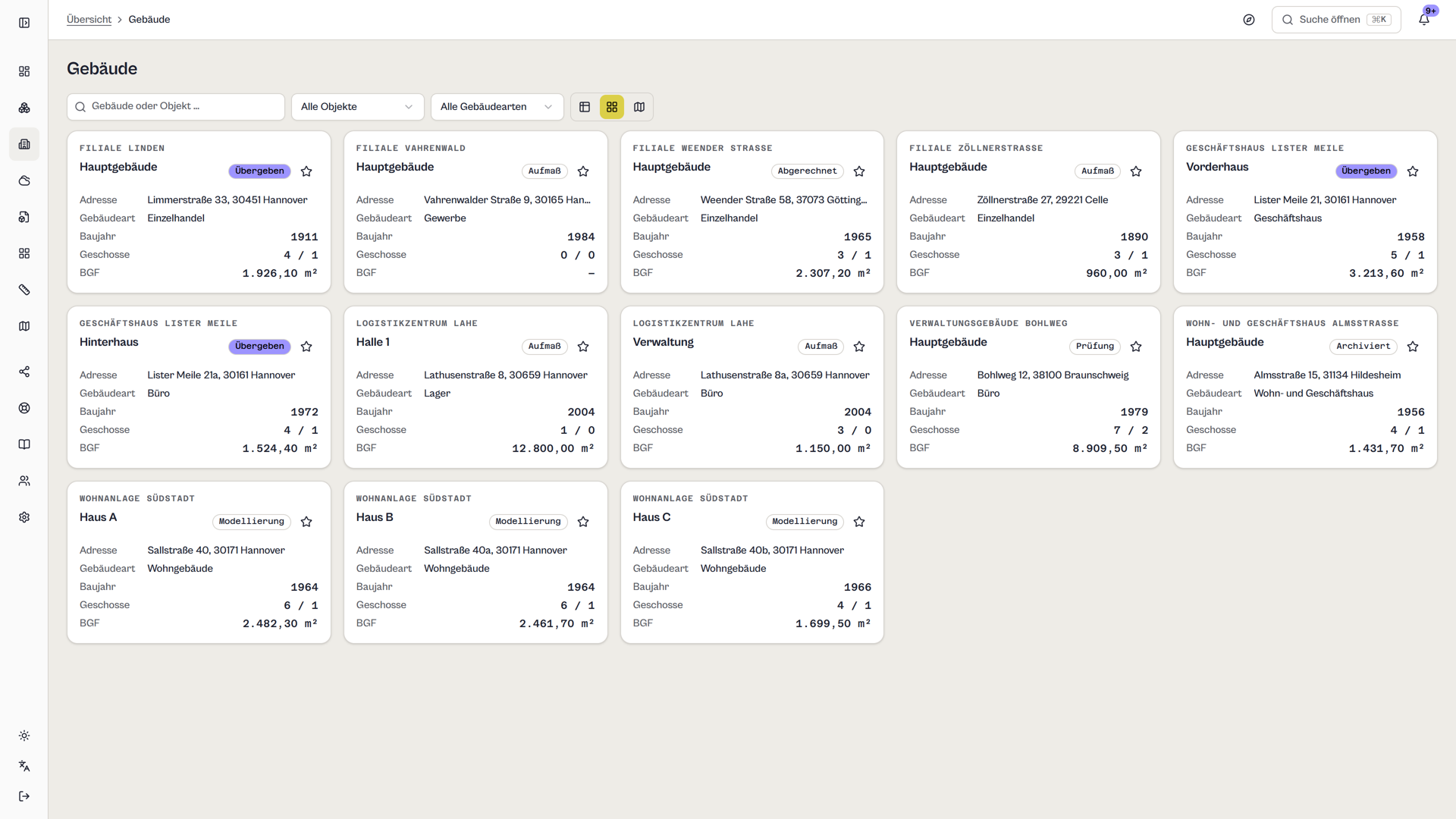Open the compass icon in top bar
This screenshot has width=1456, height=819.
point(1249,20)
